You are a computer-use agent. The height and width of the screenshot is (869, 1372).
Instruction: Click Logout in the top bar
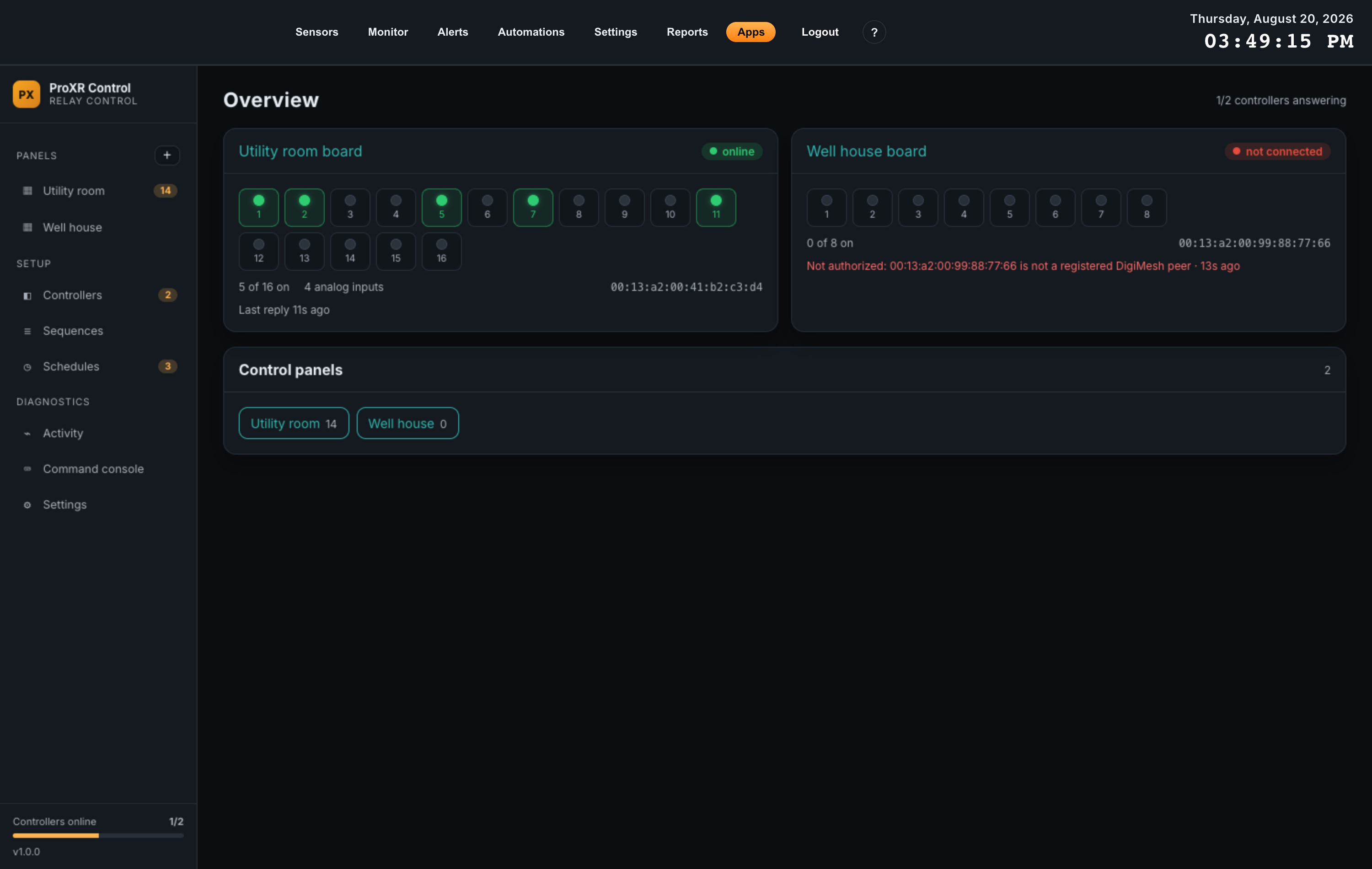(x=820, y=32)
